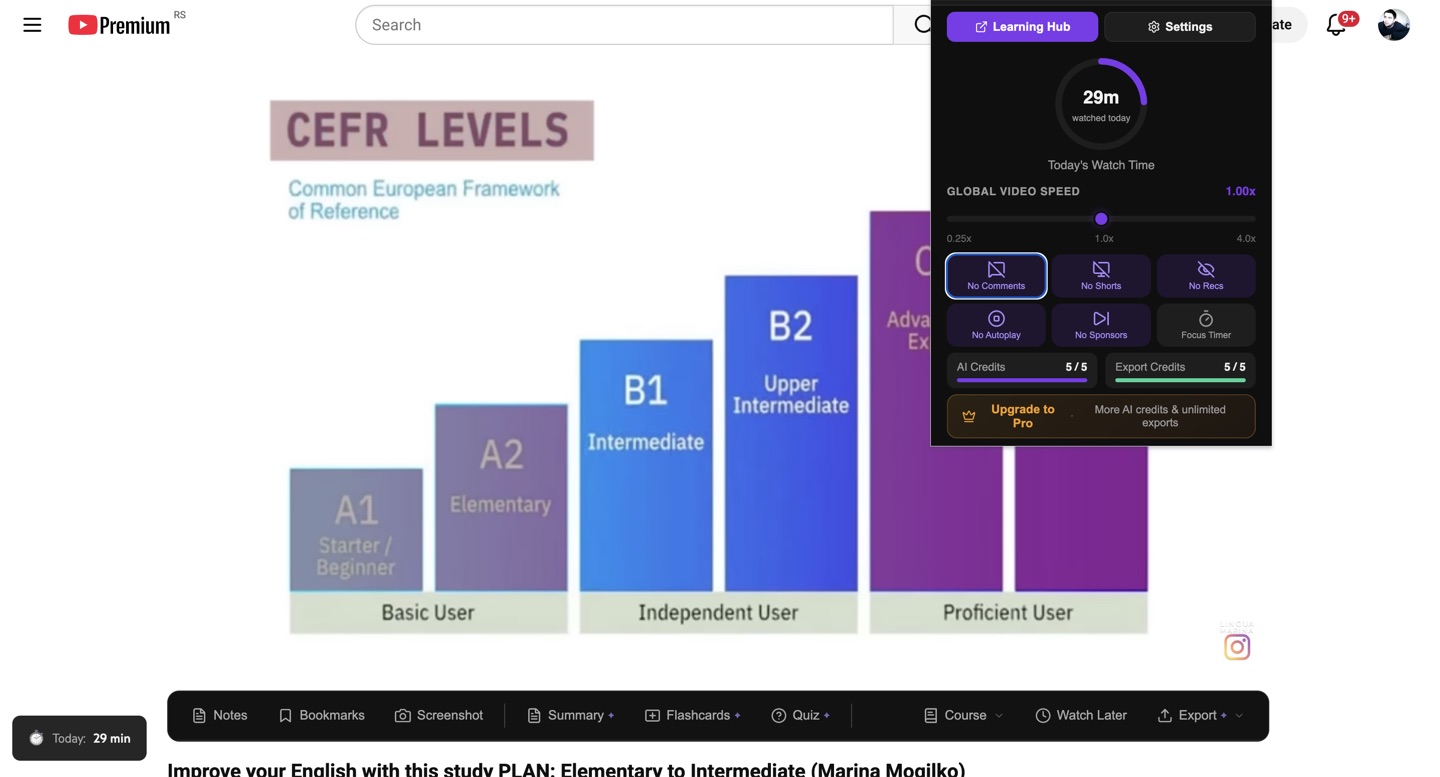
Task: Toggle No Comments option
Action: 996,276
